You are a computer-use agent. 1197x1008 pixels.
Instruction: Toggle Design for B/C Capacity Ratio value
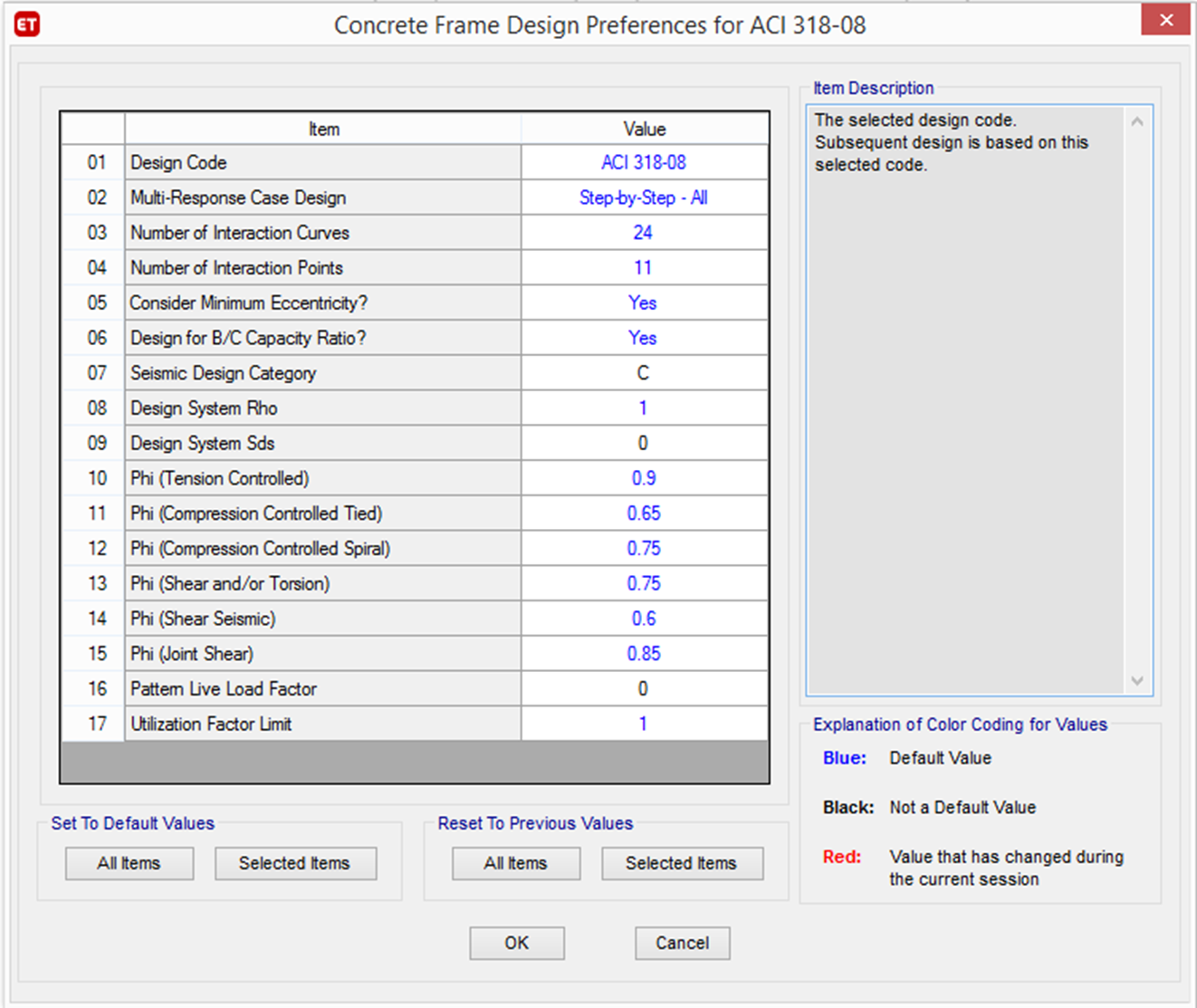[x=644, y=339]
